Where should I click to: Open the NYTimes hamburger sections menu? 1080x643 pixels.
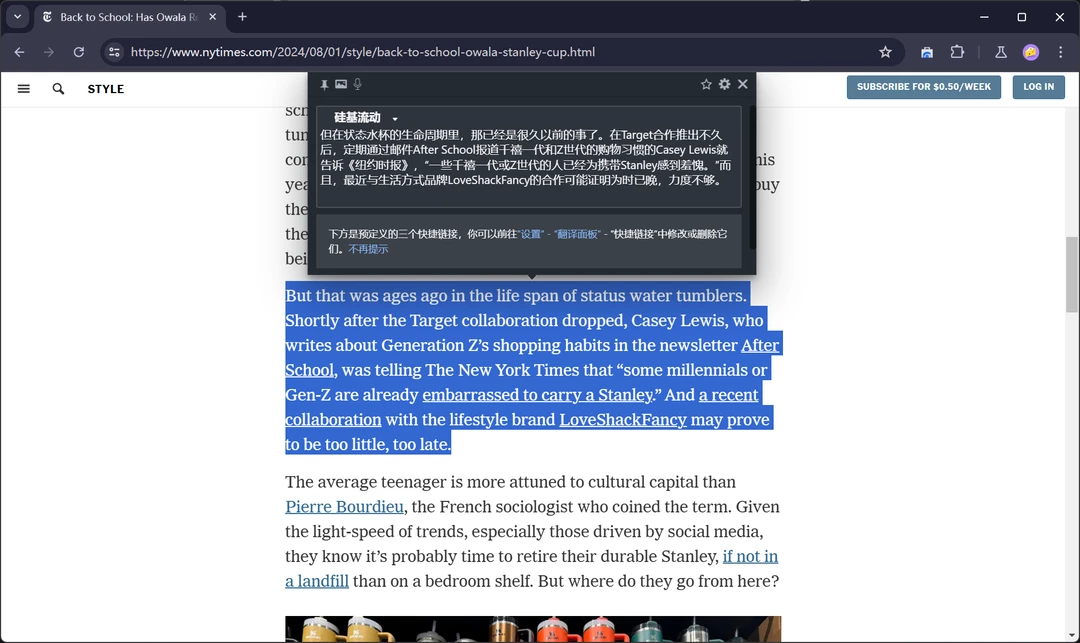[x=23, y=89]
